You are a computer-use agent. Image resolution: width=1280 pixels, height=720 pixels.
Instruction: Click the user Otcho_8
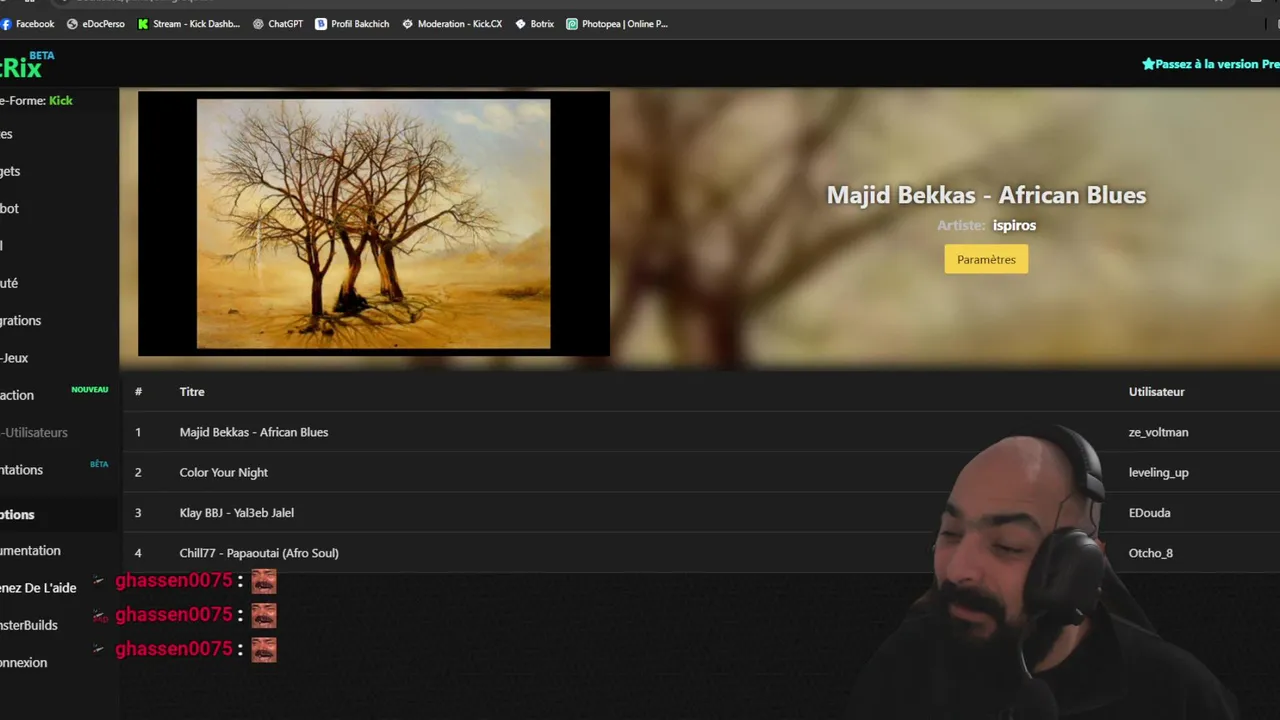[1151, 552]
